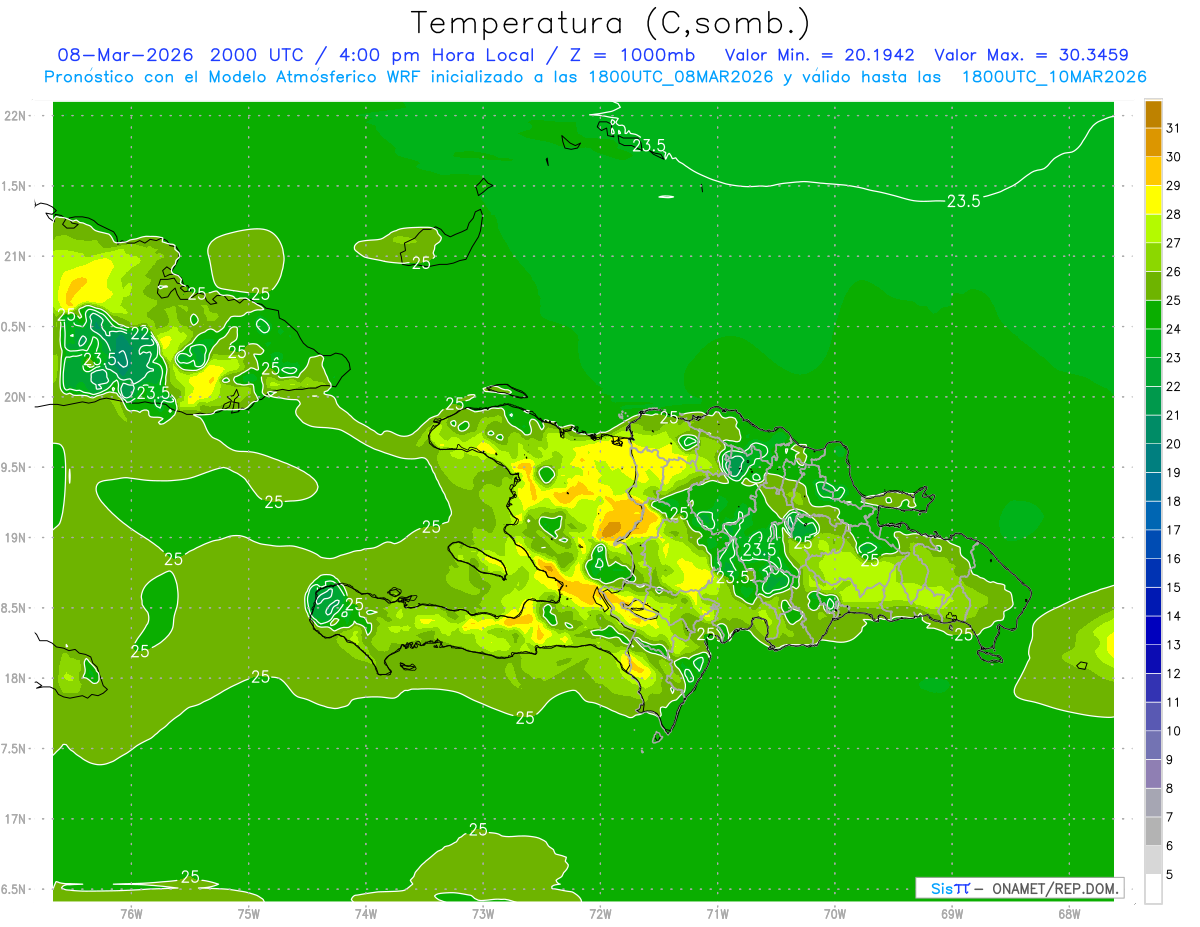Click the '18N' latitude axis label

pyautogui.click(x=15, y=678)
